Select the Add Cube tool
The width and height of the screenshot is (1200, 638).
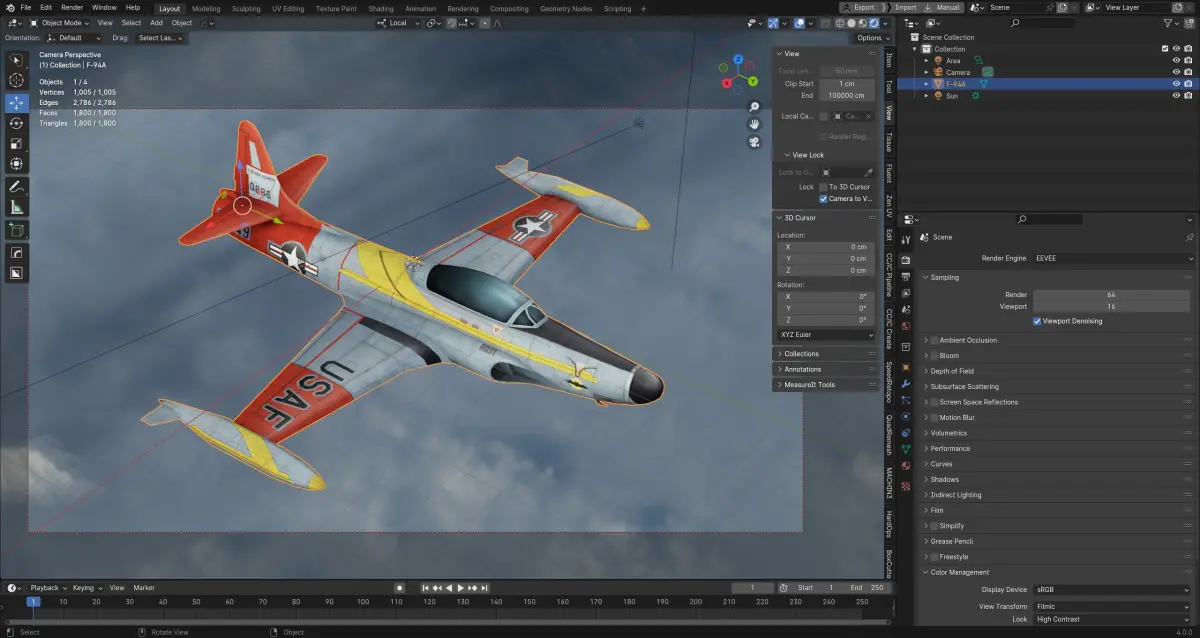coord(16,231)
